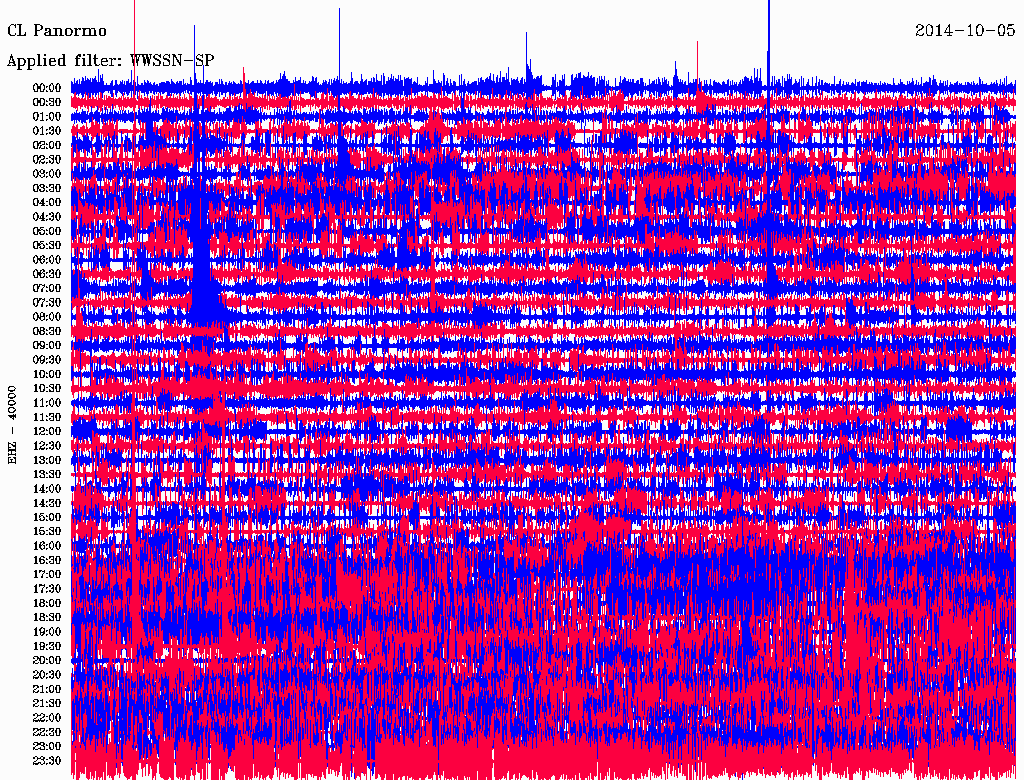Select the 18:30 time label

[x=47, y=617]
